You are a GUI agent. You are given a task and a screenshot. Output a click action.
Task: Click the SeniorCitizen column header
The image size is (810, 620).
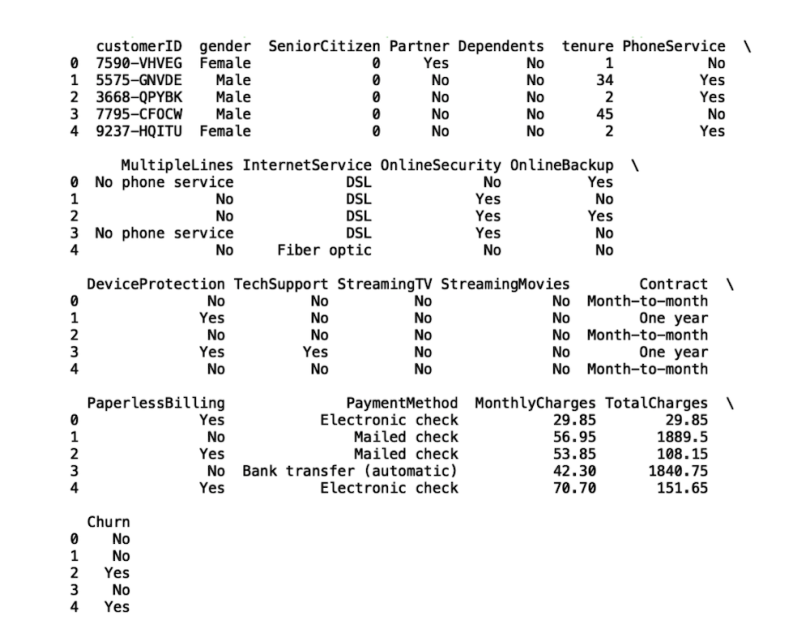point(324,46)
